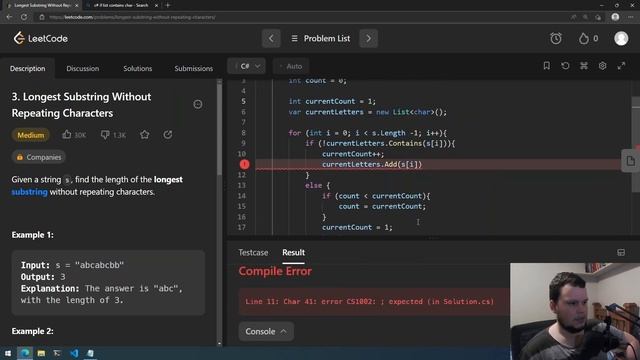
Task: Click line 5 int currentCount = 1
Action: [x=332, y=101]
